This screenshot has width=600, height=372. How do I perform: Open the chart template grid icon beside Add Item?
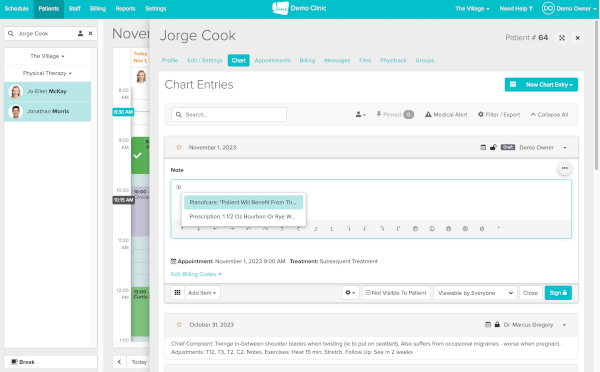coord(177,293)
